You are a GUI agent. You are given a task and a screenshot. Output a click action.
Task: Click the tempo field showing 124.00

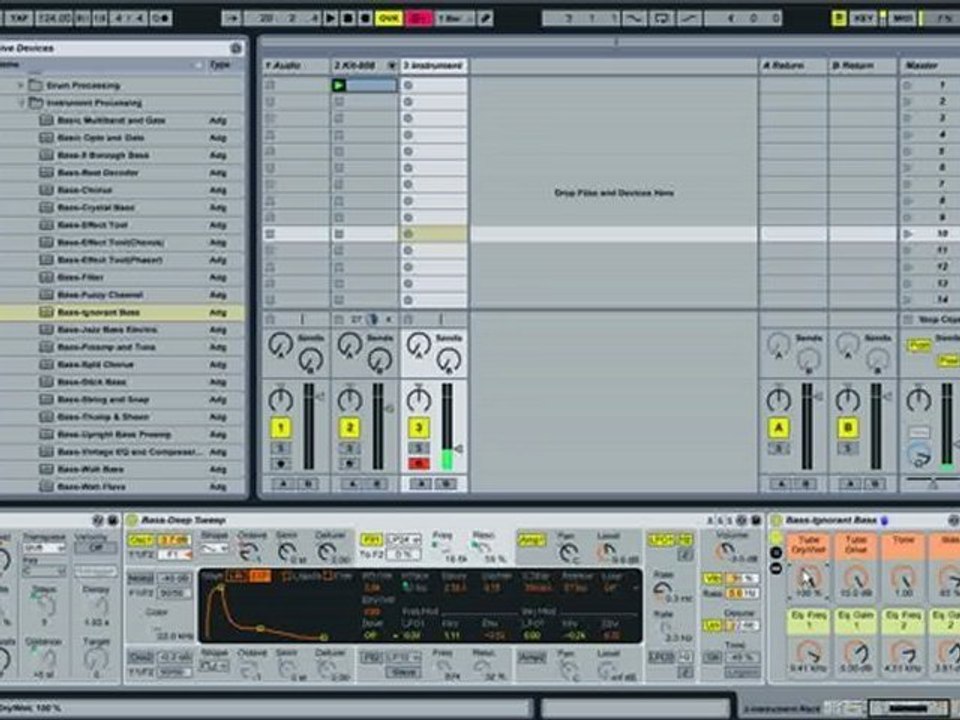click(54, 18)
